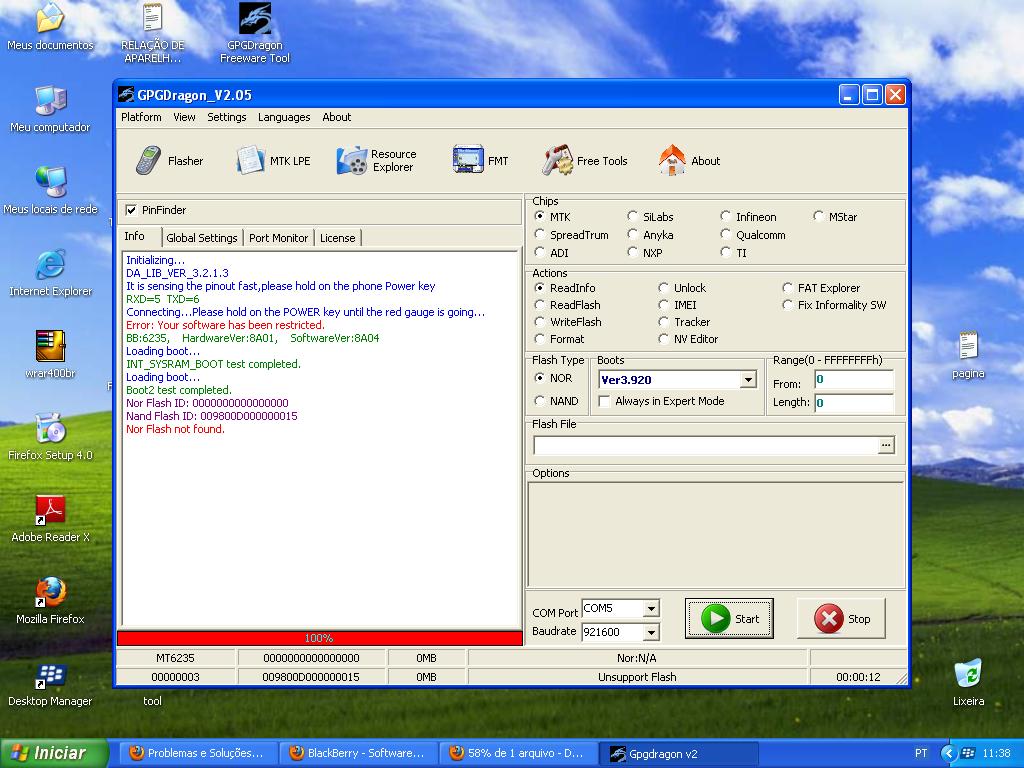Open Meus documentos desktop icon
This screenshot has width=1024, height=768.
coord(50,27)
